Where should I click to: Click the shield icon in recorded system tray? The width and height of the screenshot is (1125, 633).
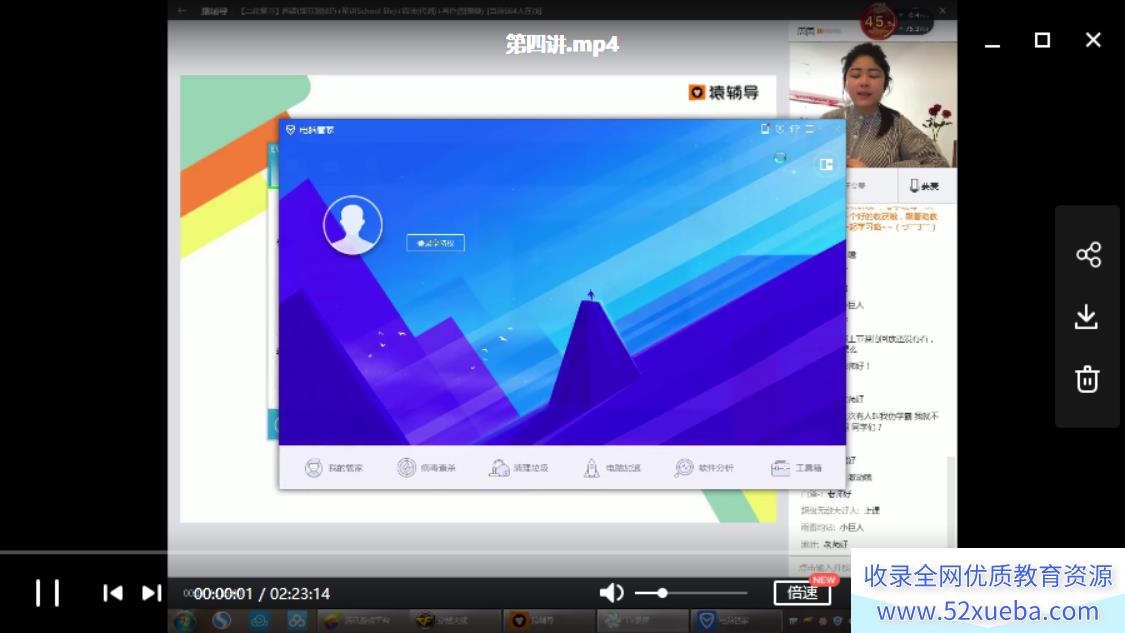point(837,621)
